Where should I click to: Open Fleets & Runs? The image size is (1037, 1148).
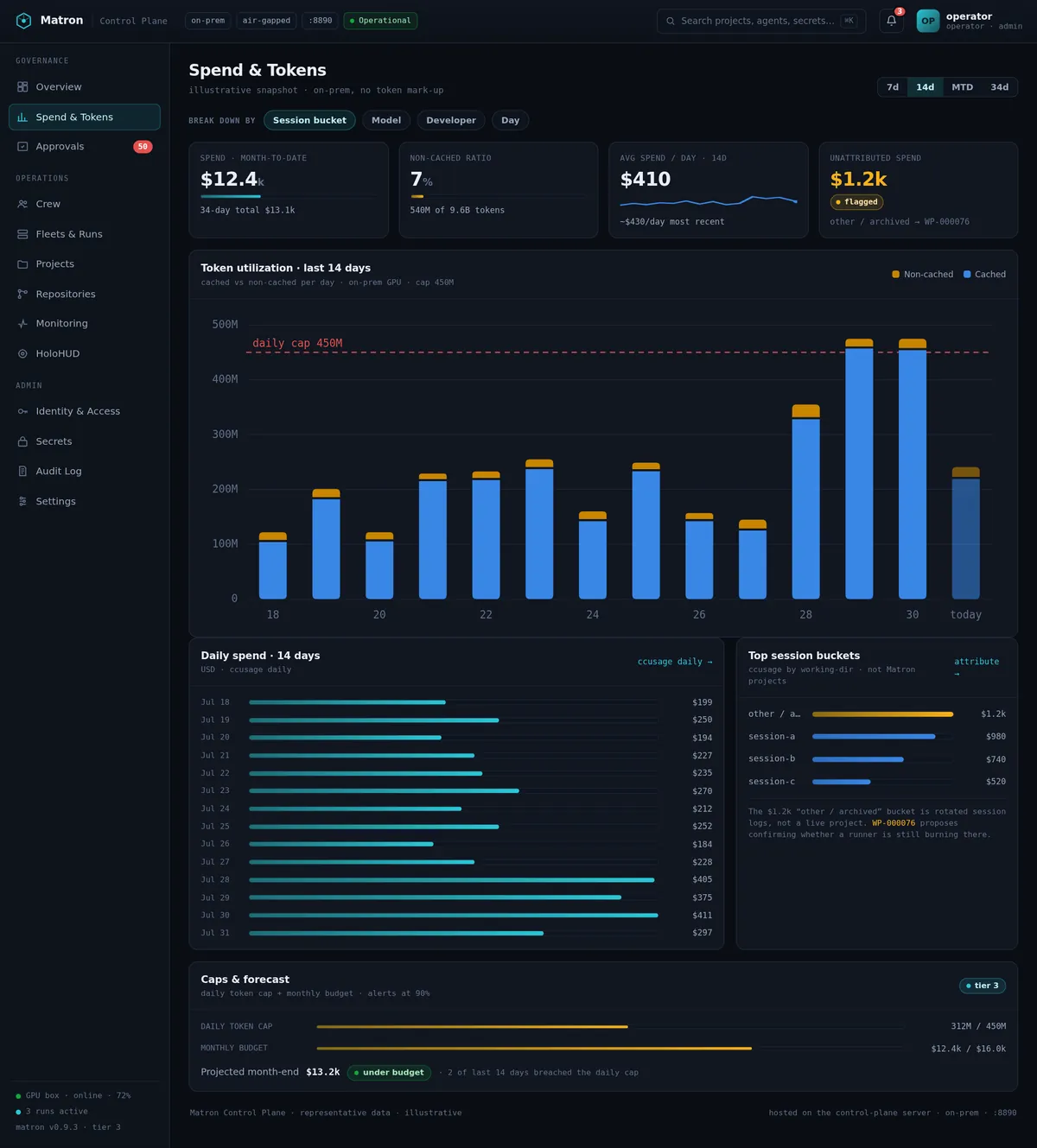(85, 234)
